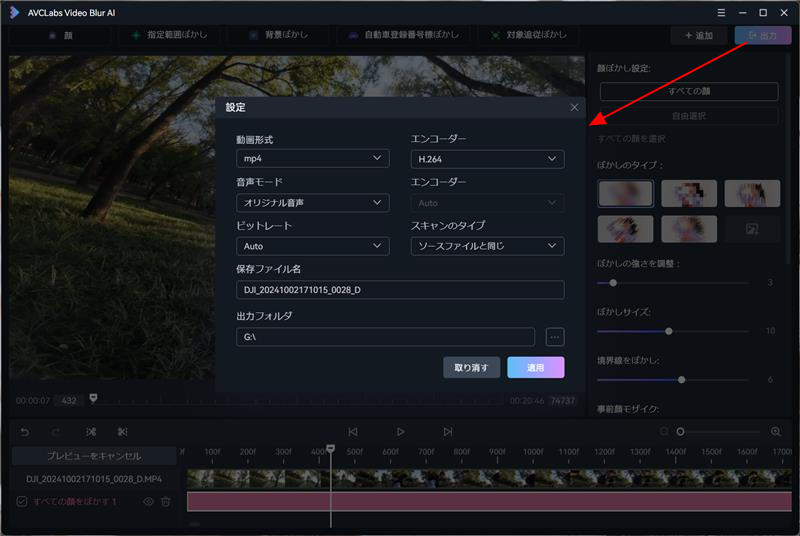Click the redo arrow in timeline toolbar
Screen dimensions: 800x536
(x=56, y=431)
